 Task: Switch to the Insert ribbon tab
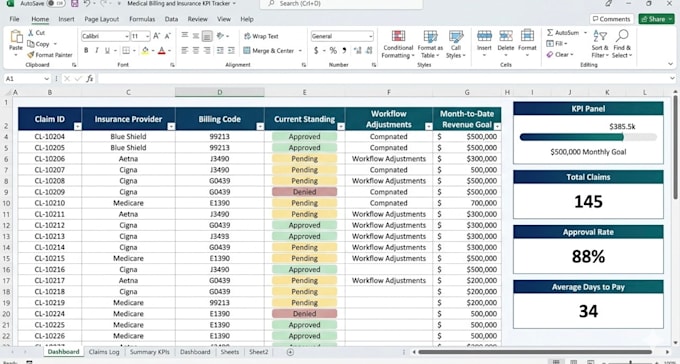click(66, 19)
